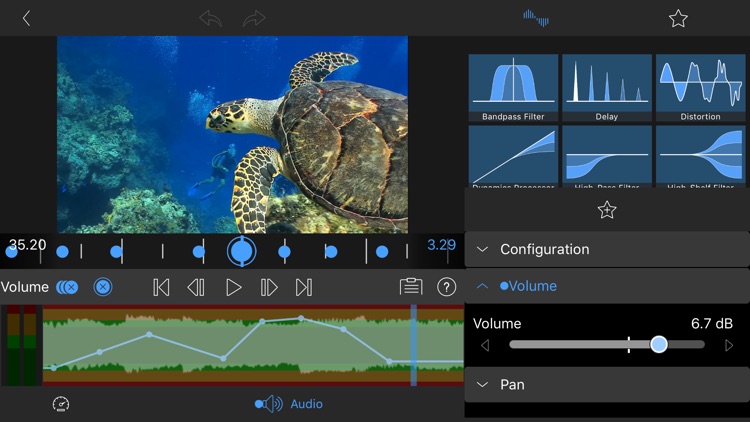This screenshot has width=750, height=422.
Task: Click the Volume slider handle
Action: point(659,344)
